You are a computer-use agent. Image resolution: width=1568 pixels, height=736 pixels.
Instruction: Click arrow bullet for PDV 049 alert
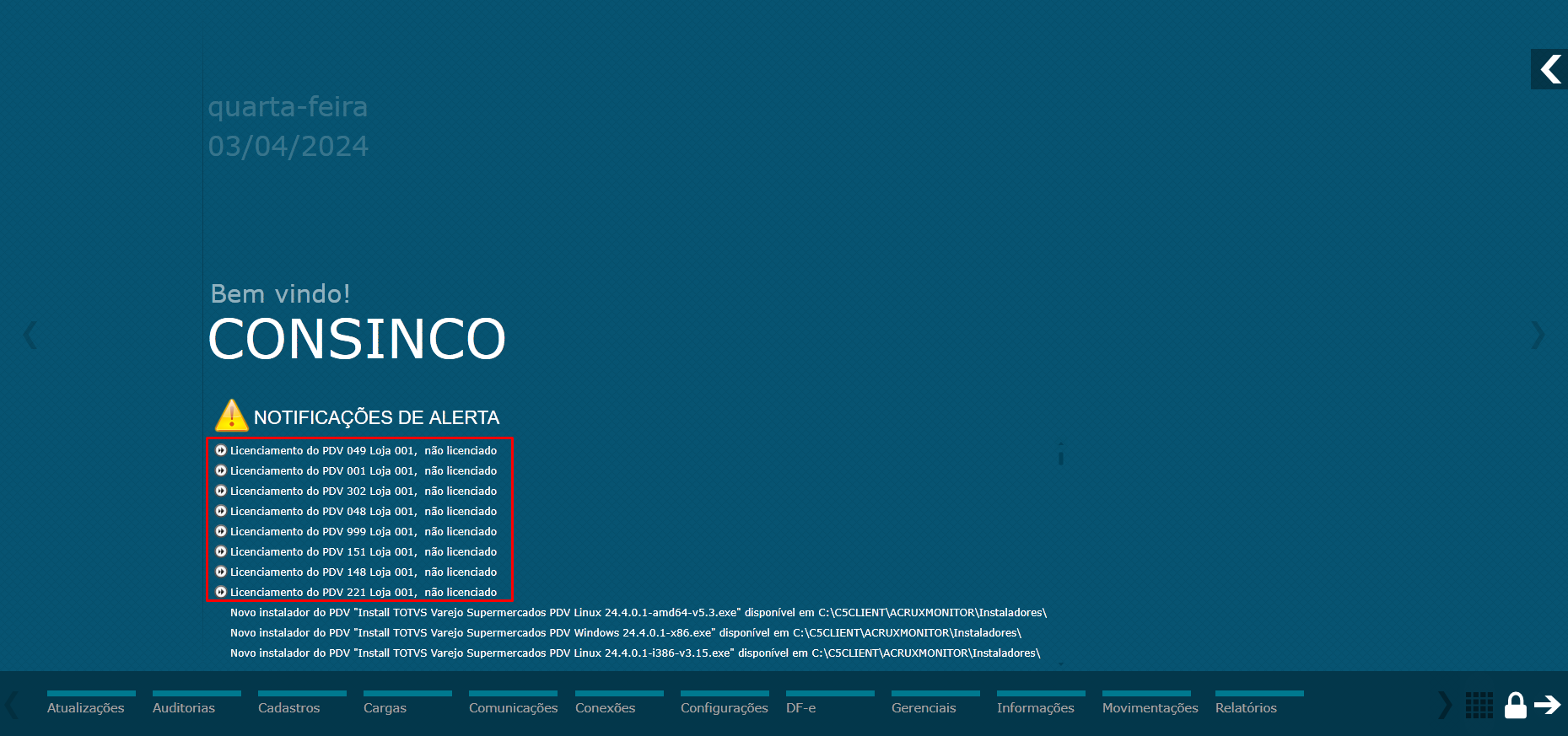point(221,450)
